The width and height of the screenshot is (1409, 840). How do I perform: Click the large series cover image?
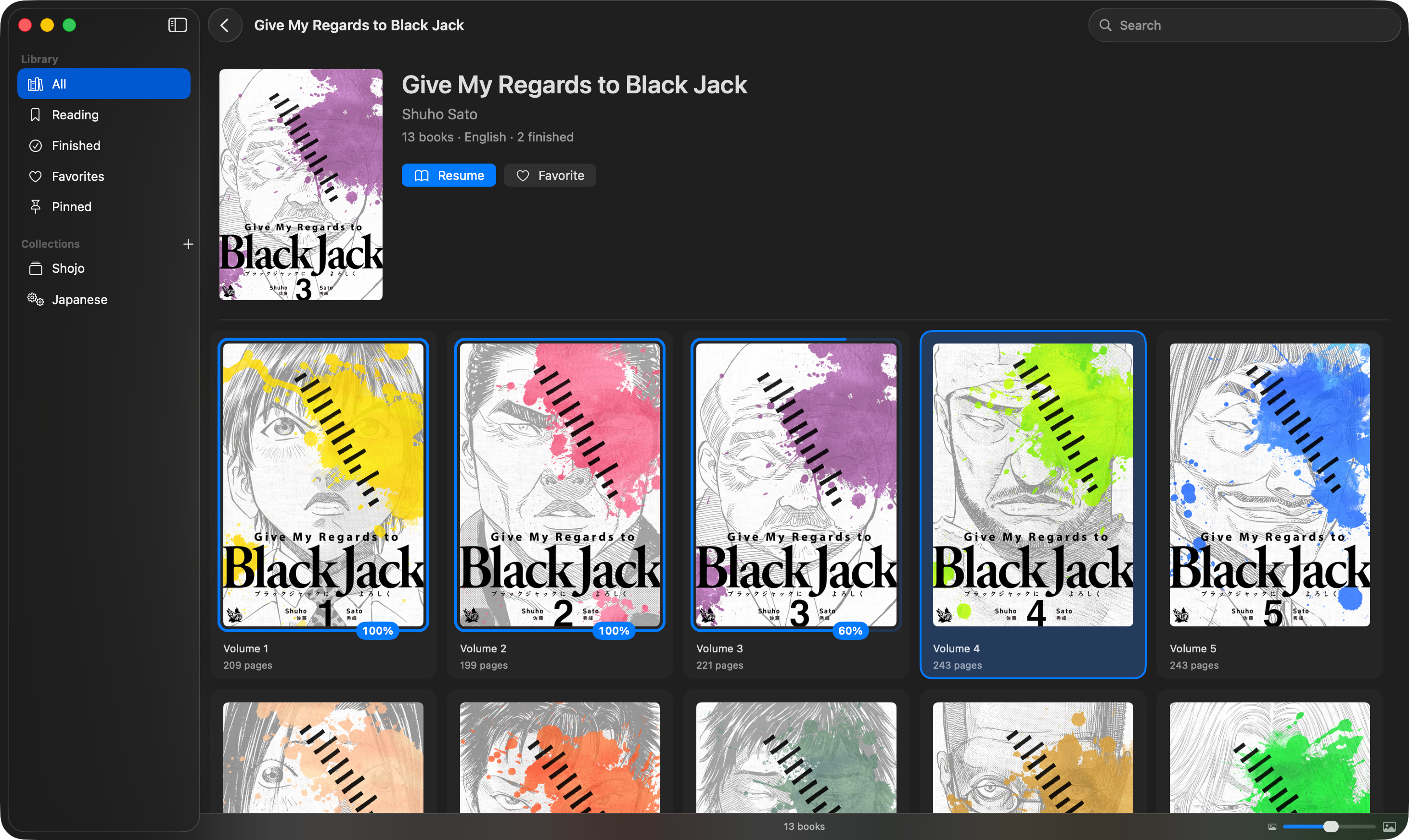[x=301, y=185]
